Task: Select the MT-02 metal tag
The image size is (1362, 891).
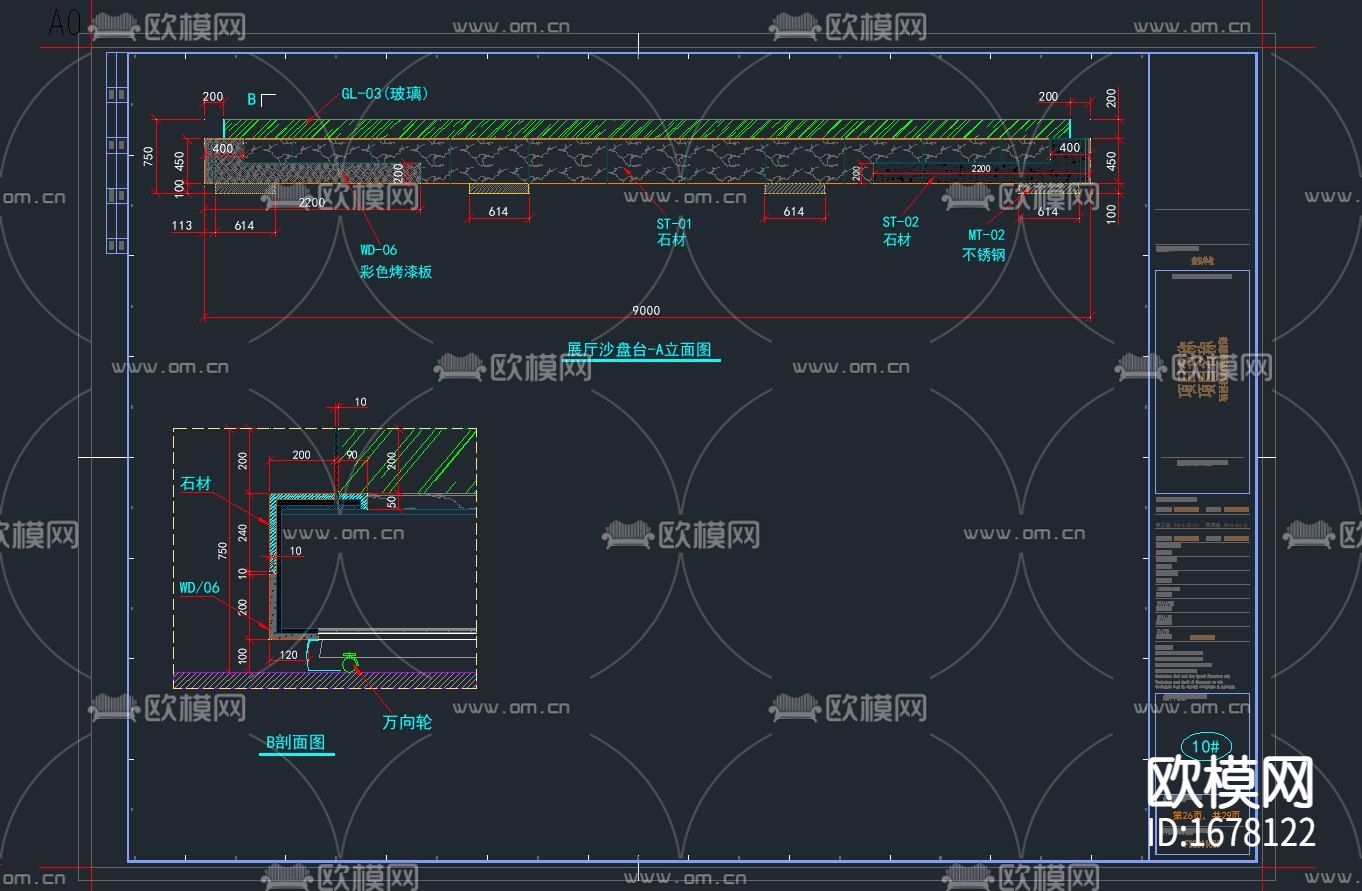Action: point(986,235)
